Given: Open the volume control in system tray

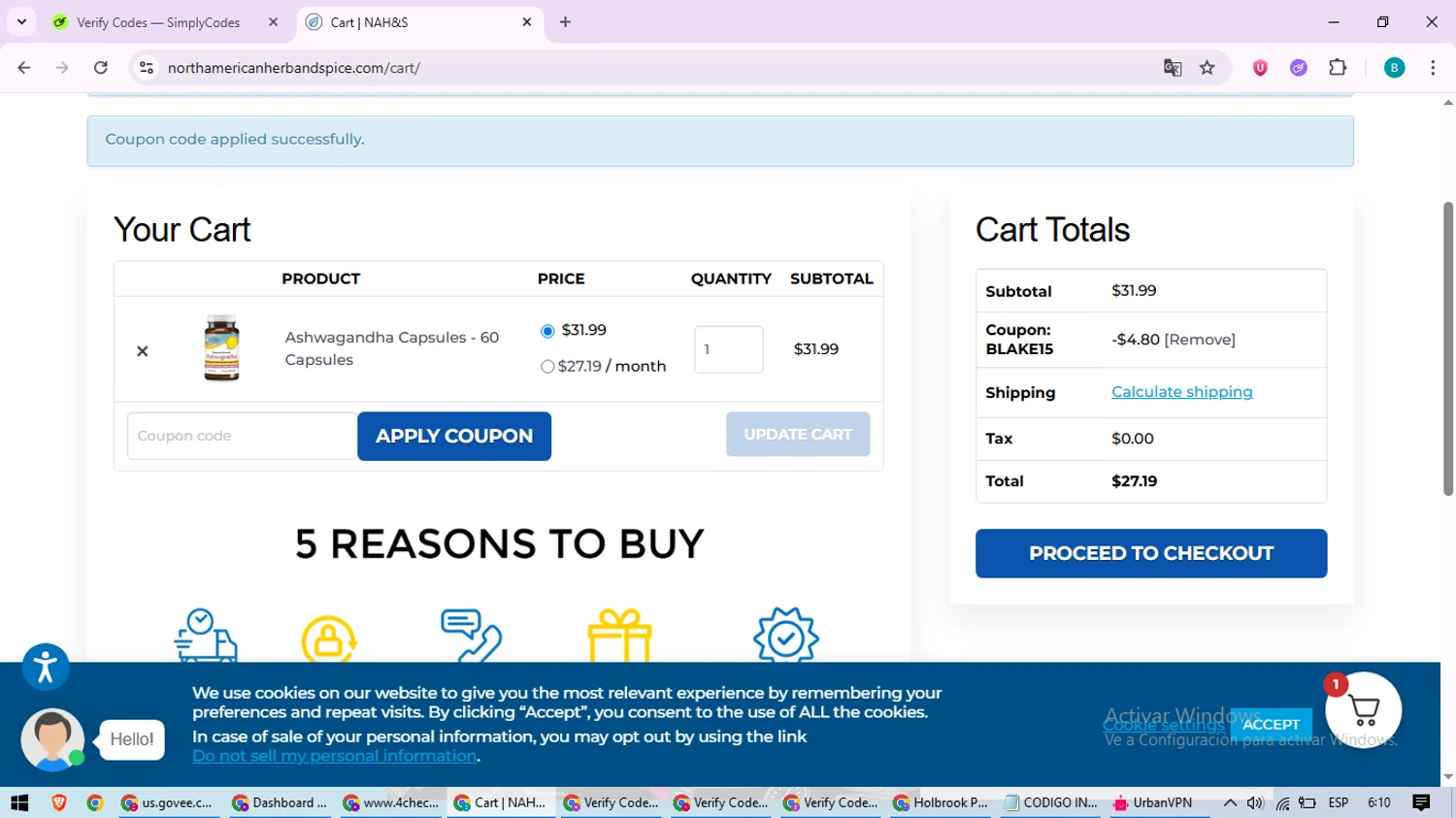Looking at the screenshot, I should tap(1255, 802).
